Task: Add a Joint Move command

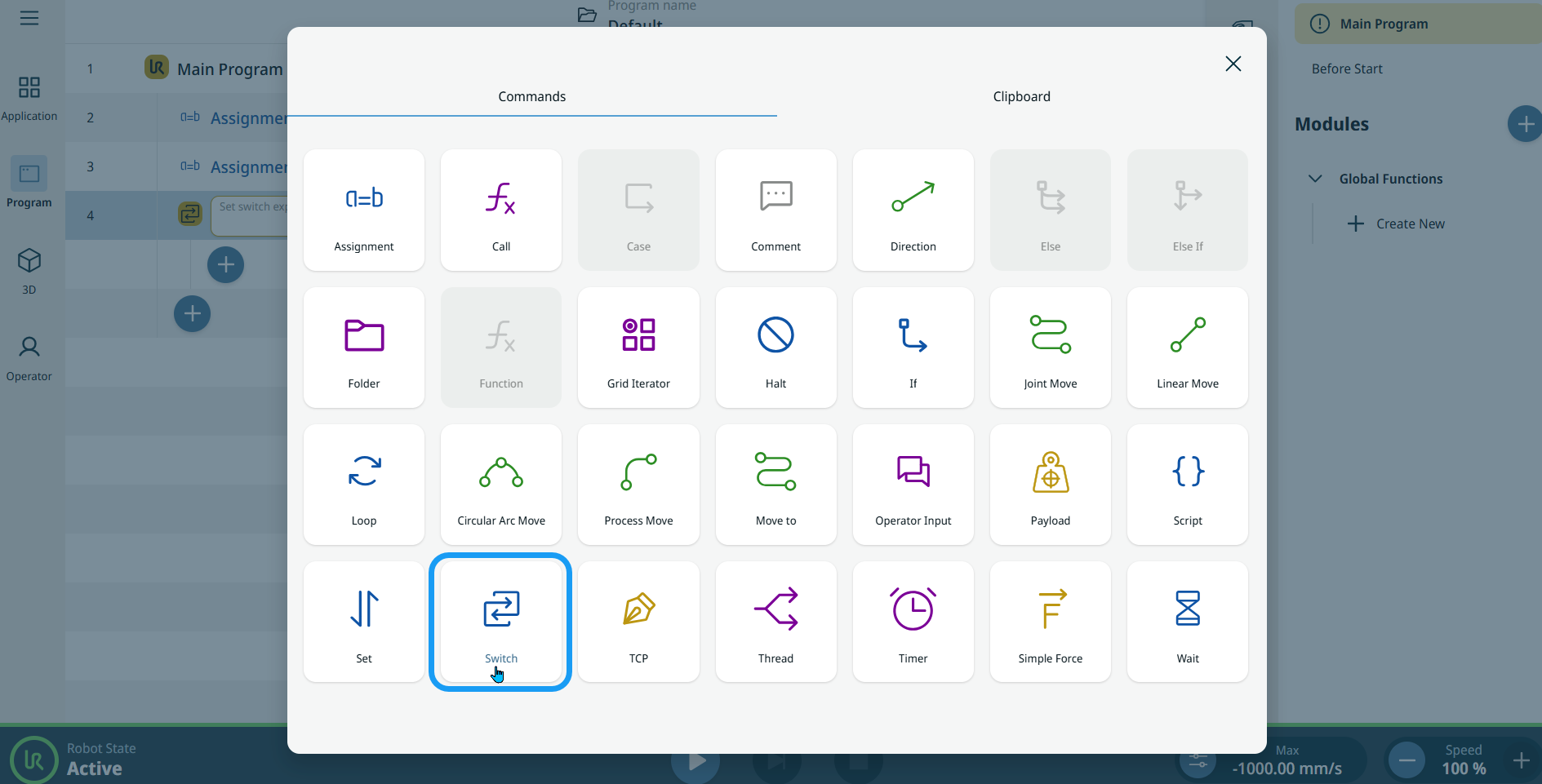Action: (x=1050, y=348)
